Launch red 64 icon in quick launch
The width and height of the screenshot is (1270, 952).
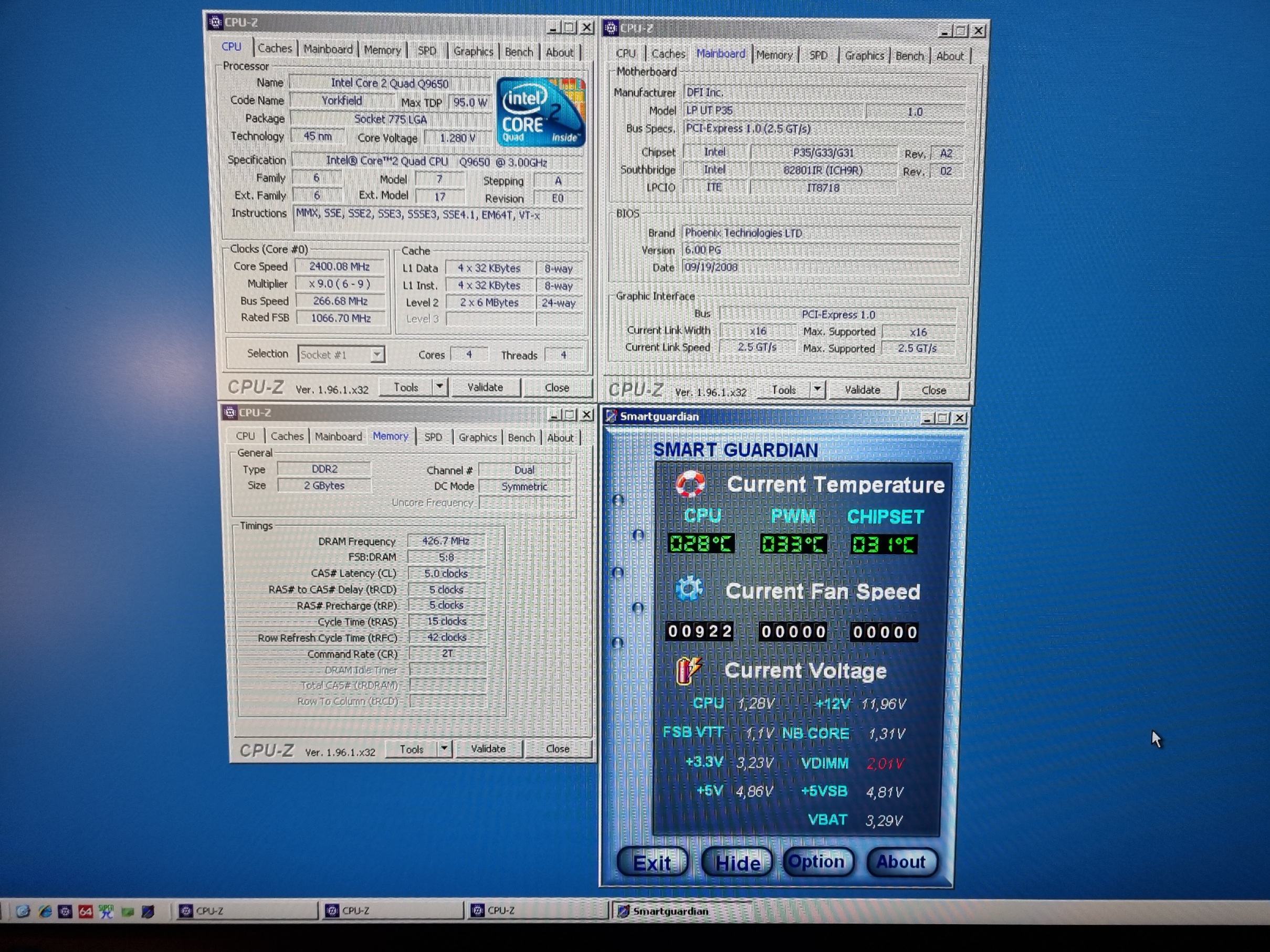[x=86, y=911]
